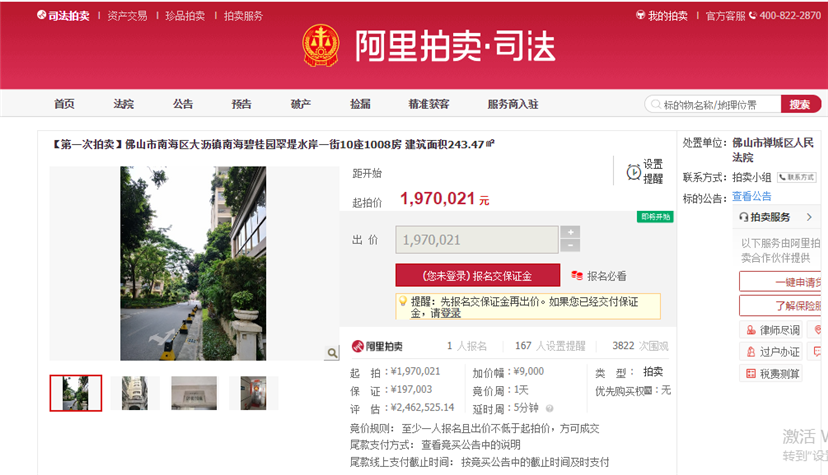828x475 pixels.
Task: Click the red 搜索 button
Action: tap(801, 104)
